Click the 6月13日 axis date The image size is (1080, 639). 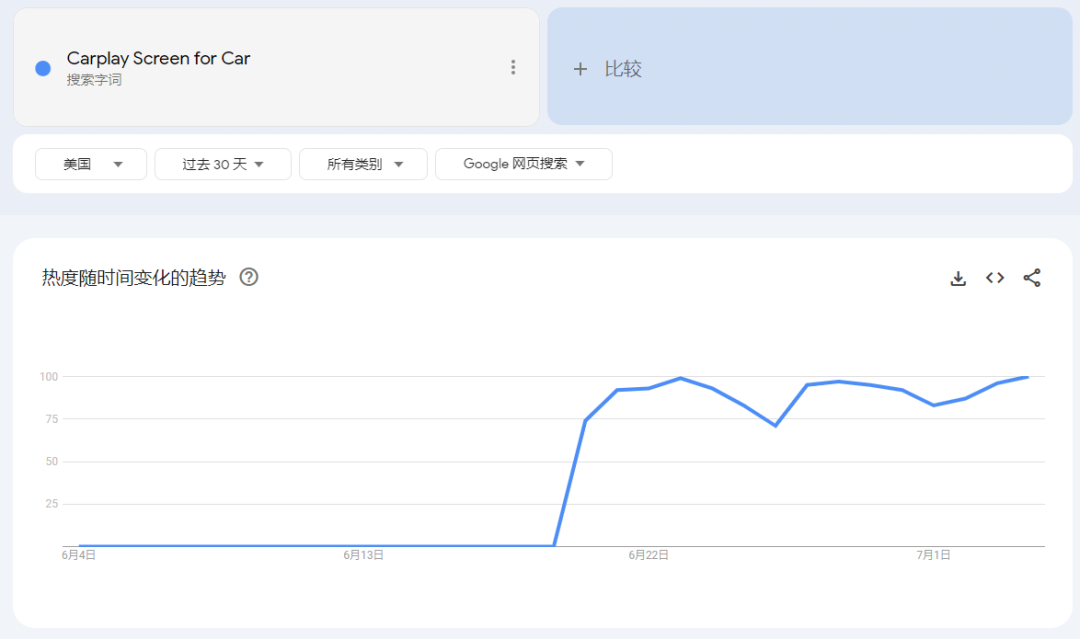363,555
